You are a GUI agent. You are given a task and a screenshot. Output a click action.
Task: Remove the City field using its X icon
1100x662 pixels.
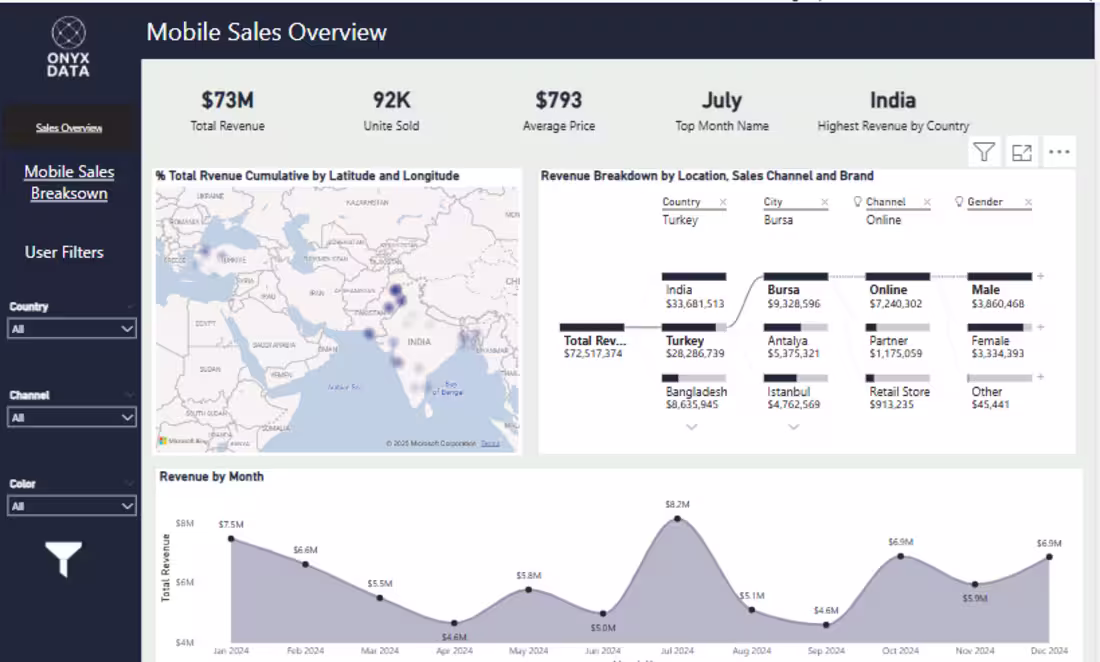pos(824,201)
